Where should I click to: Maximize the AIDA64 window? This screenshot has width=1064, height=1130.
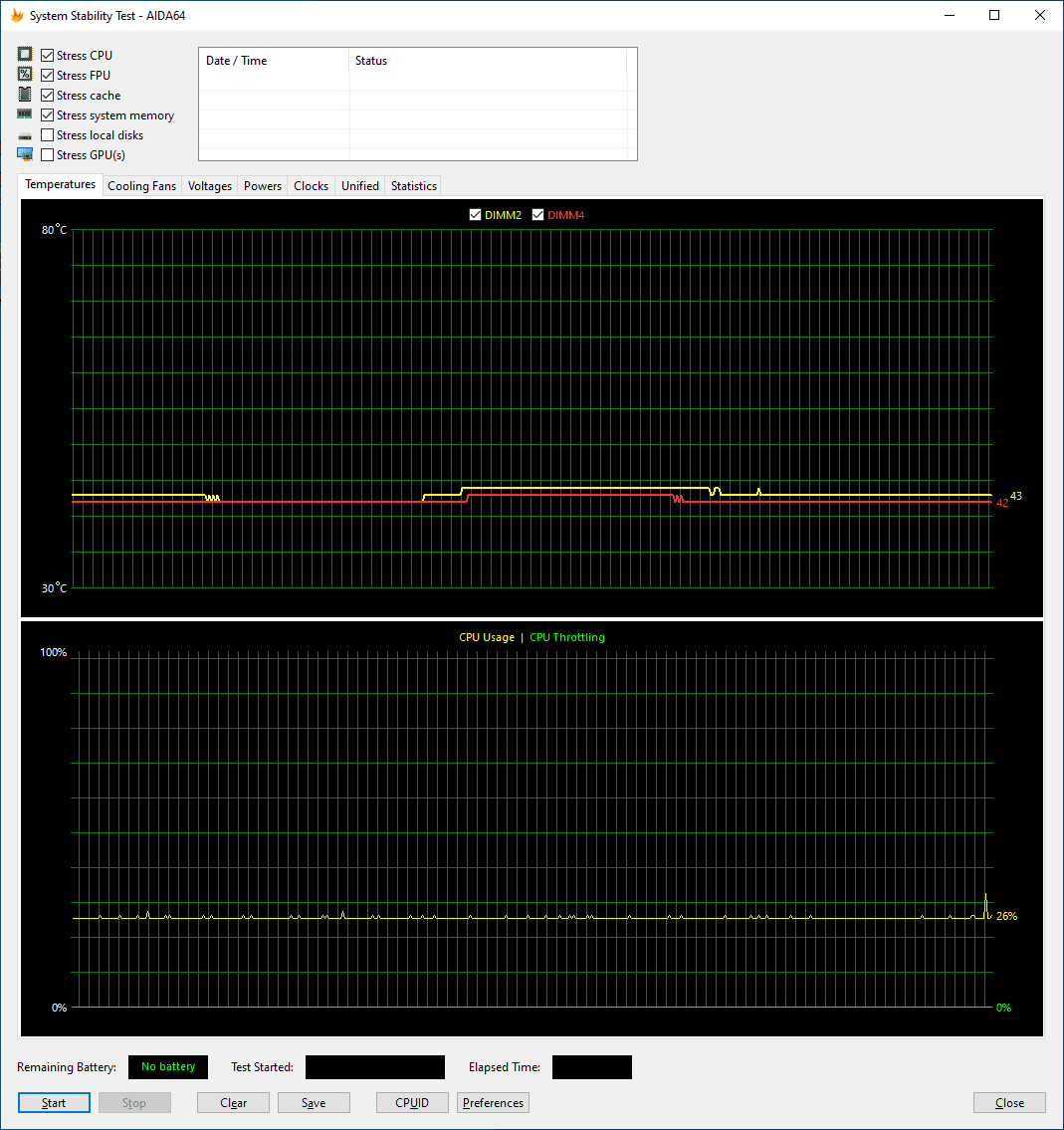pos(994,15)
